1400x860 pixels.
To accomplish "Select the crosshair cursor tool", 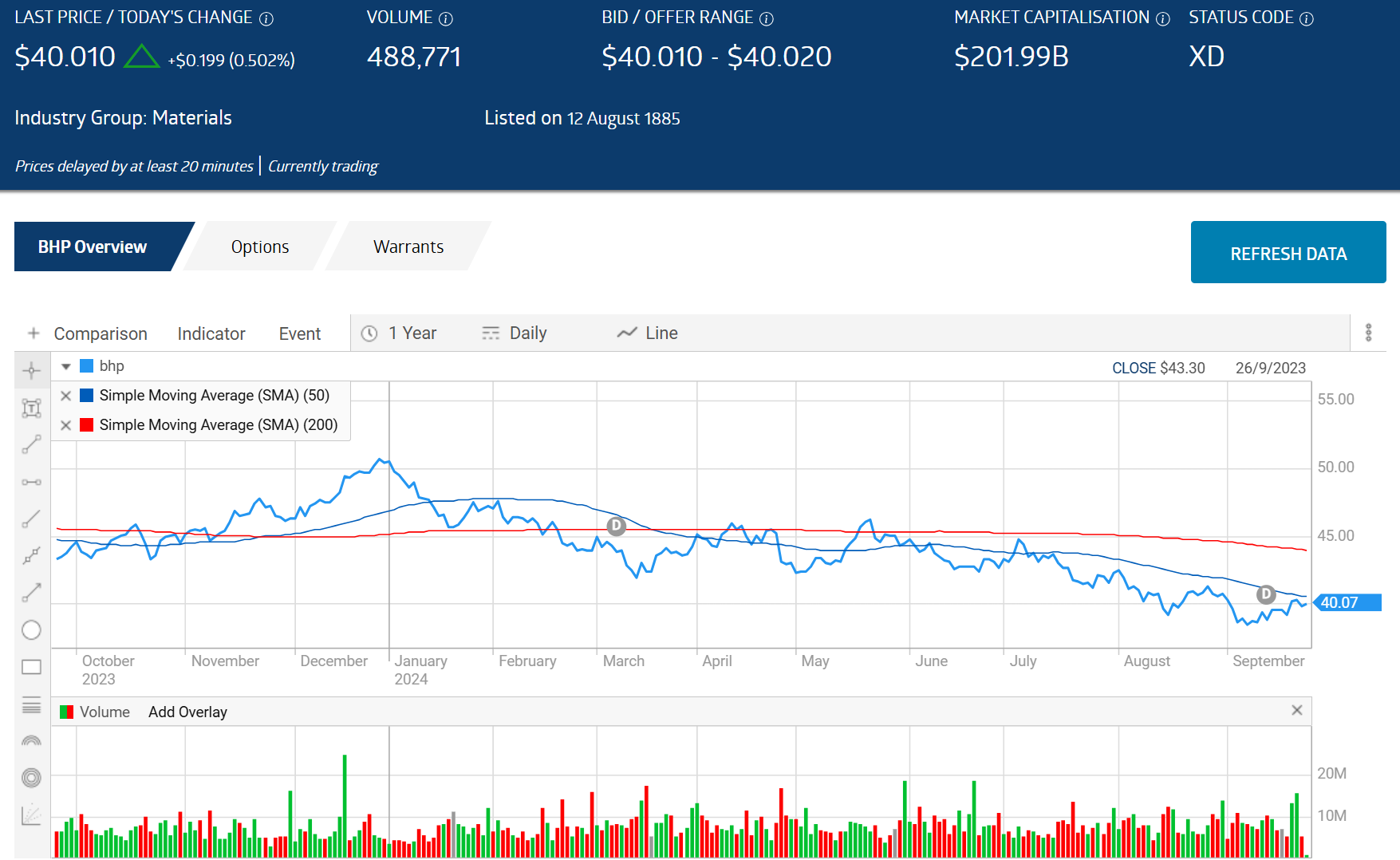I will 31,371.
